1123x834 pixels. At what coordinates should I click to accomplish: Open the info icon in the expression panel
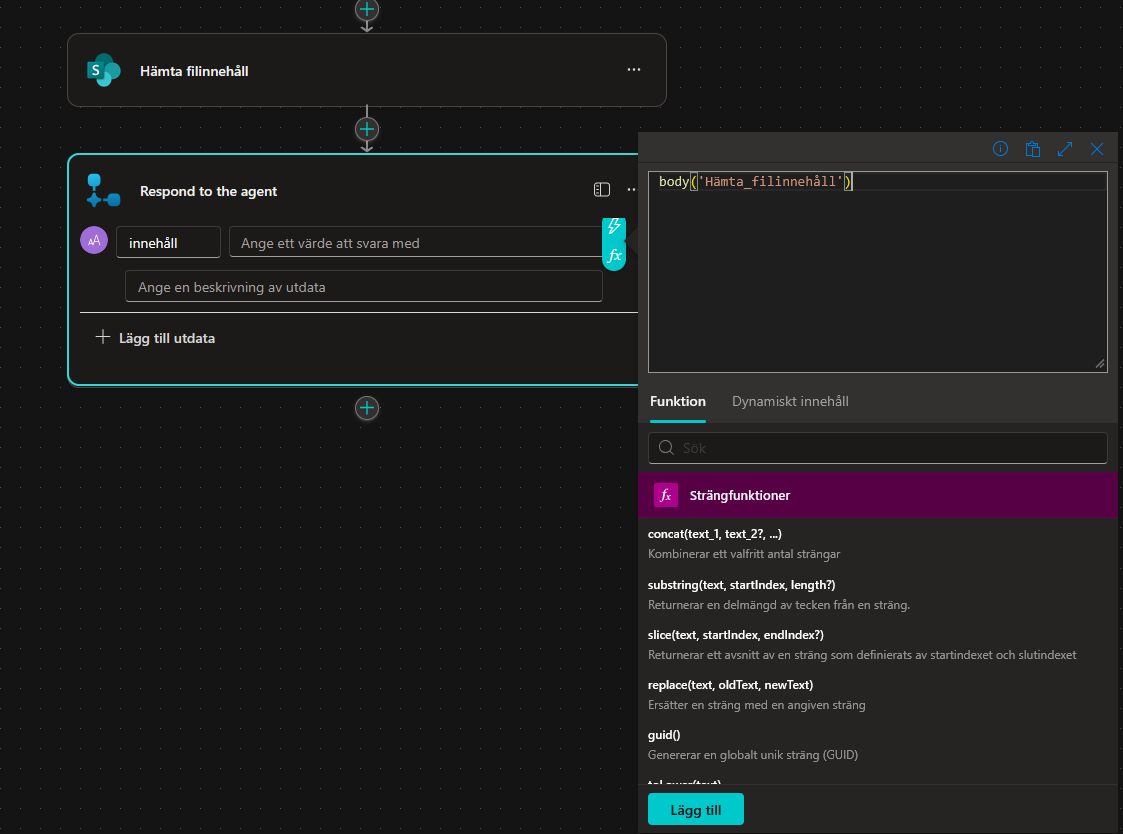(x=1001, y=148)
